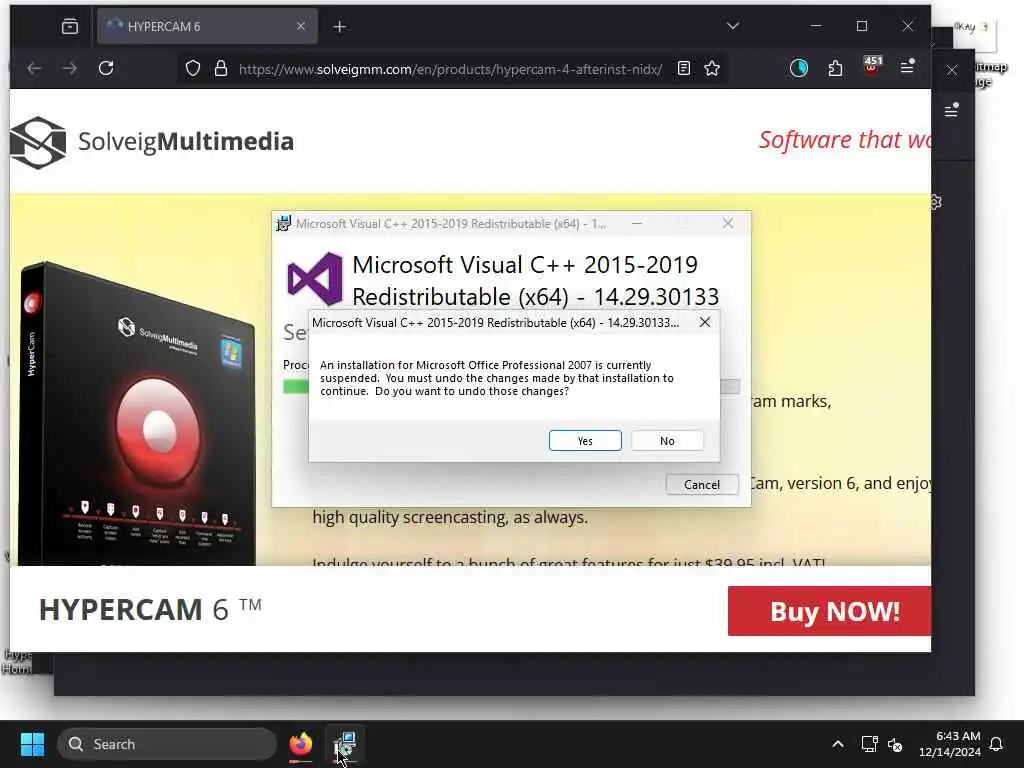Close the HYPERCAM 6 tab
Screen dimensions: 1024x768
[x=300, y=26]
